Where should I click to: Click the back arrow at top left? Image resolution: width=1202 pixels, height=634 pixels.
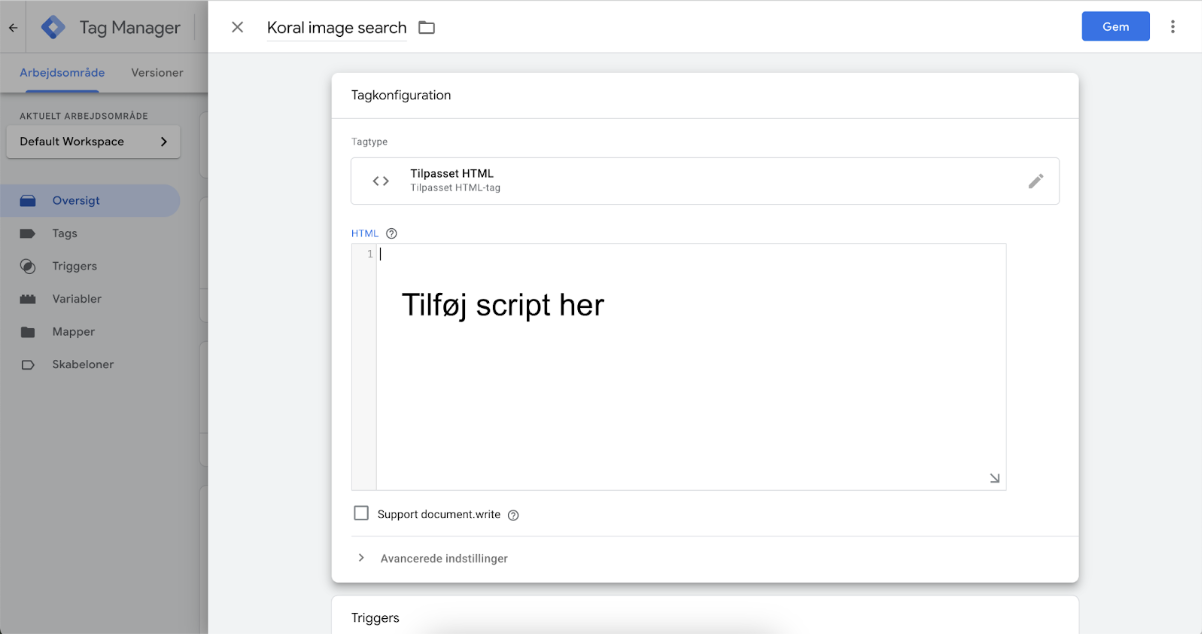pyautogui.click(x=11, y=27)
